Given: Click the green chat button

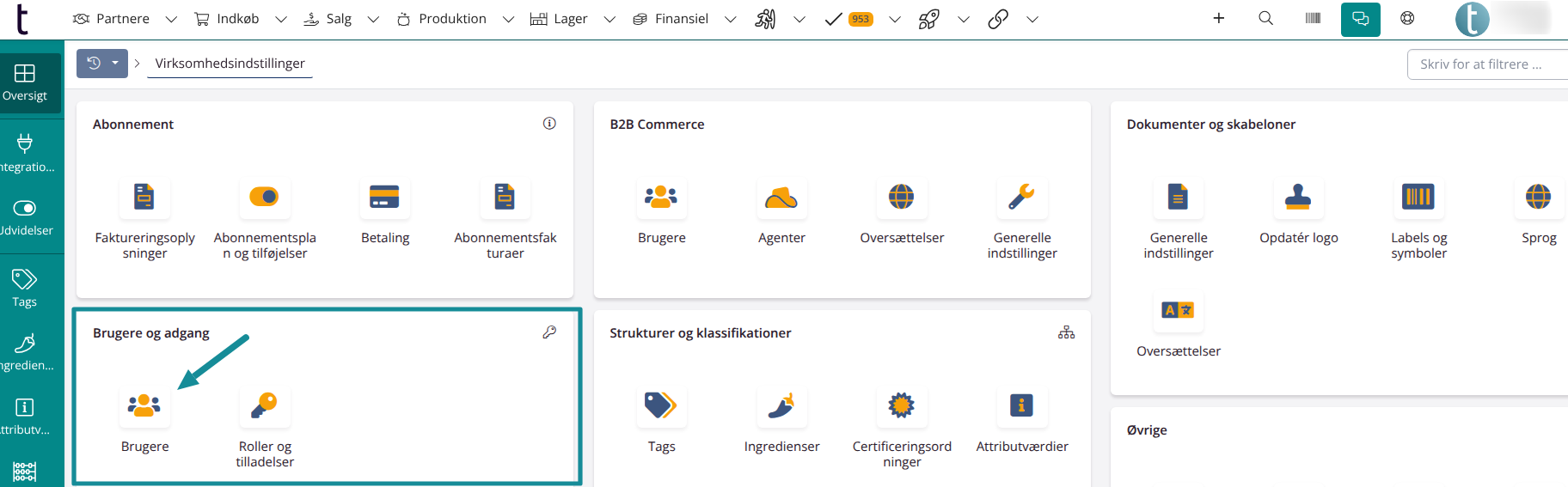Looking at the screenshot, I should point(1360,19).
